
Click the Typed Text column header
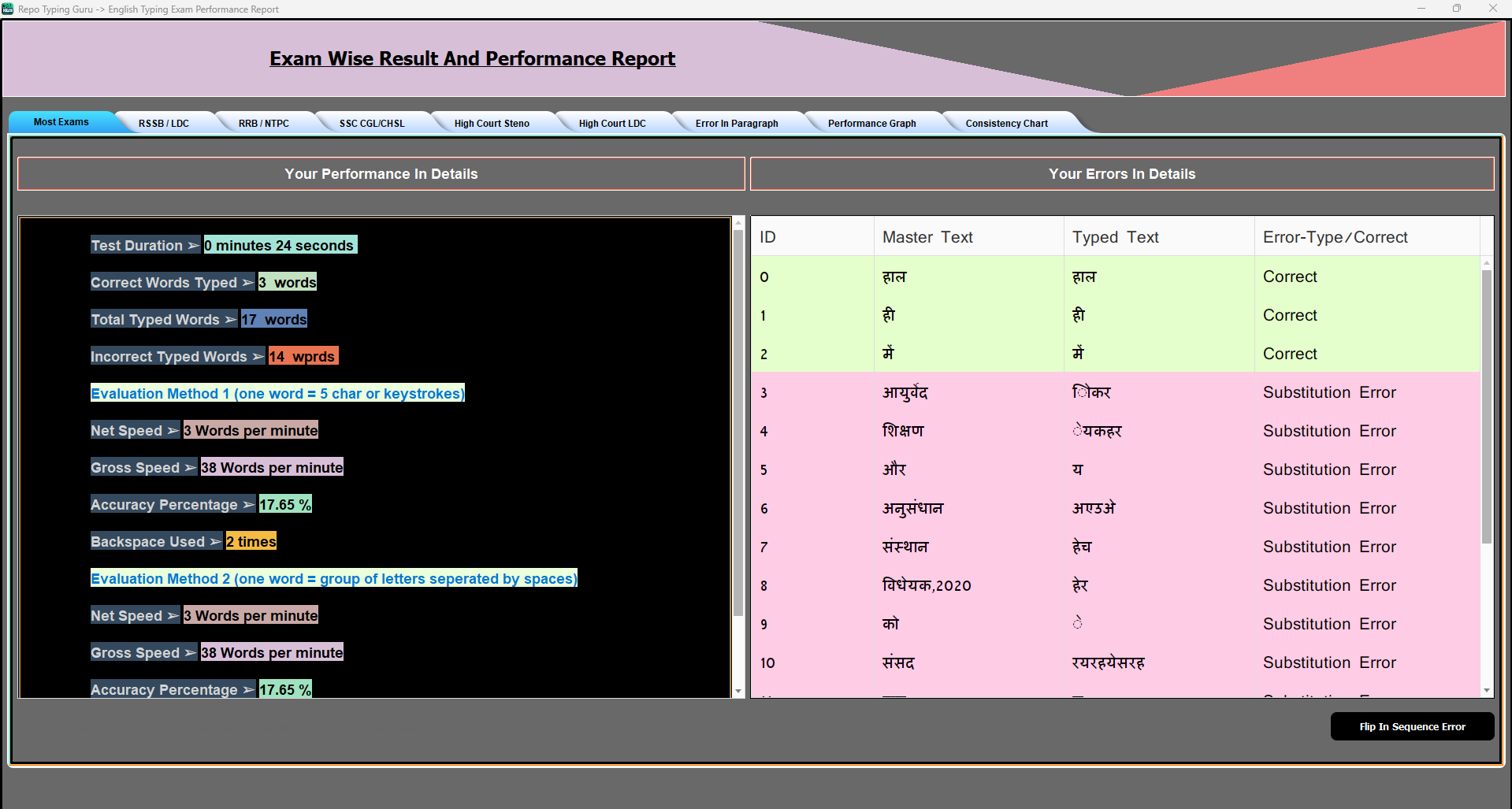1159,237
